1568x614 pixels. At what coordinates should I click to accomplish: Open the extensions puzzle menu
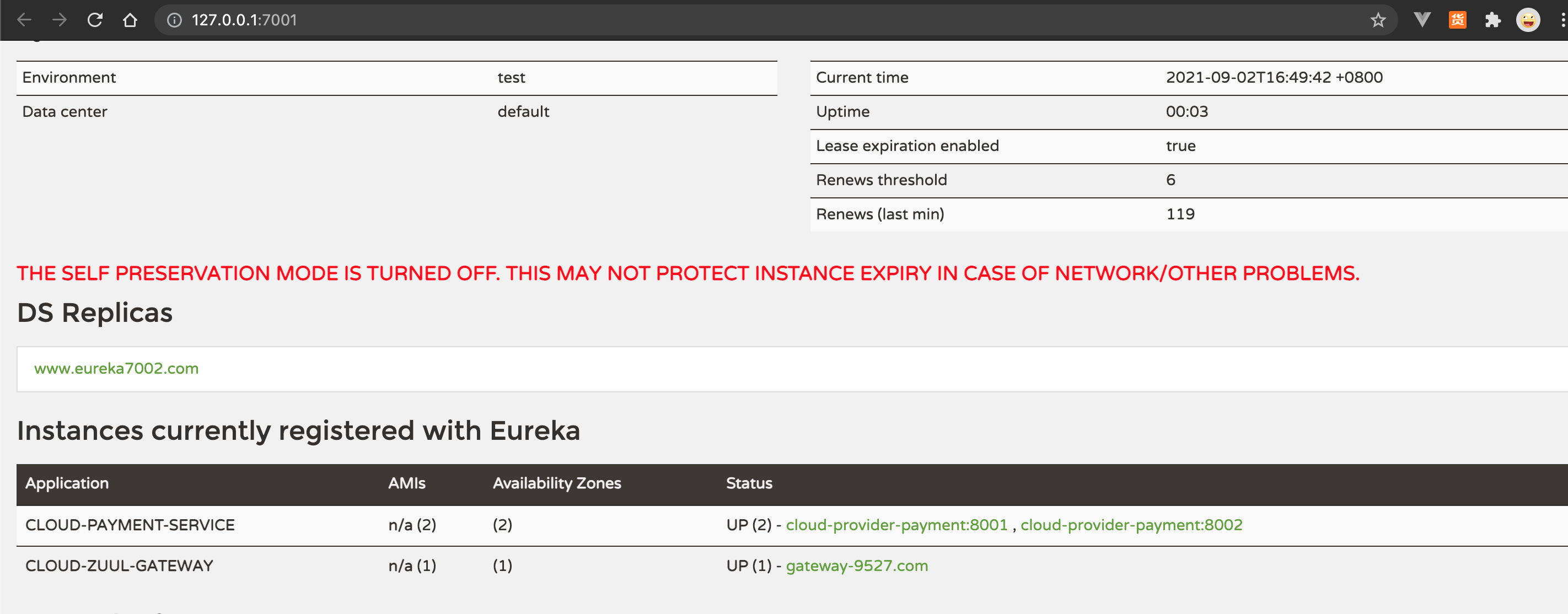coord(1492,20)
